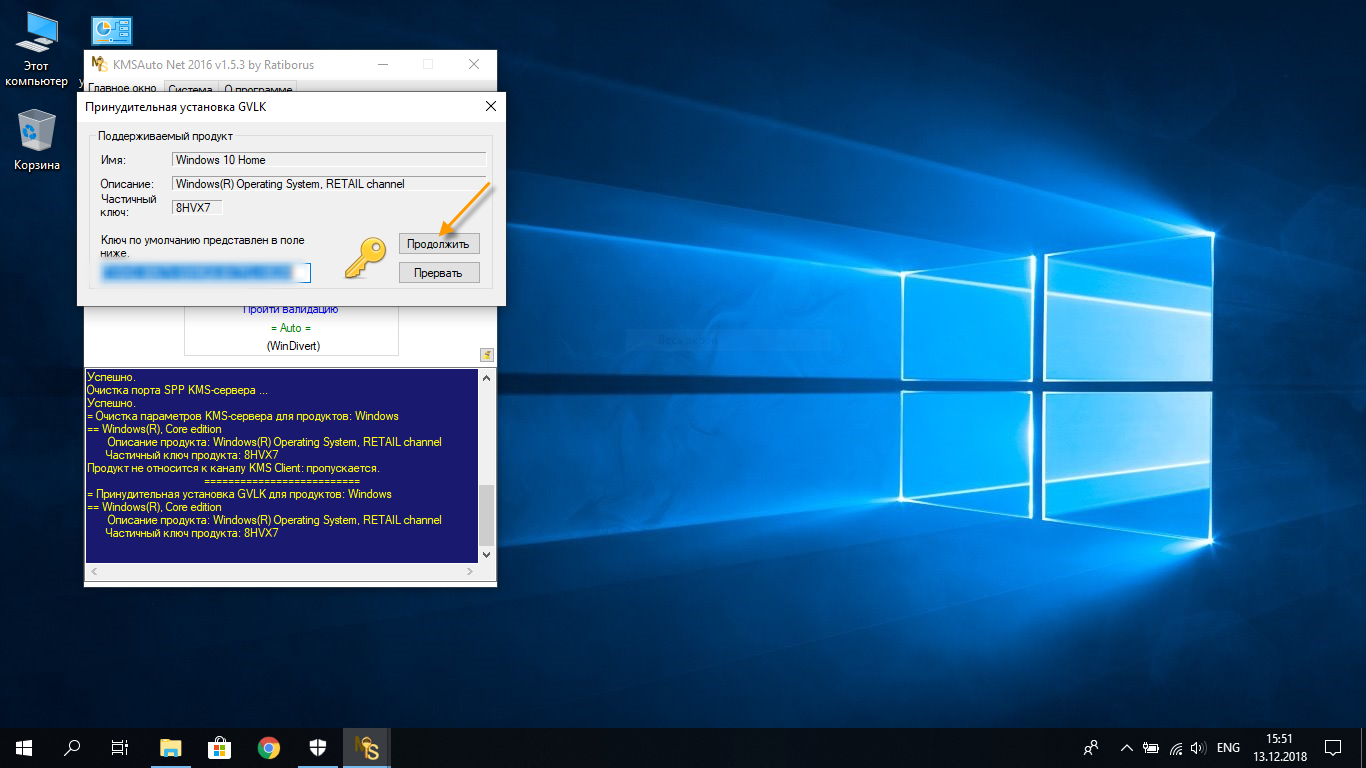Click the Имя field showing Windows 10 Home
This screenshot has height=768, width=1366.
pos(329,159)
